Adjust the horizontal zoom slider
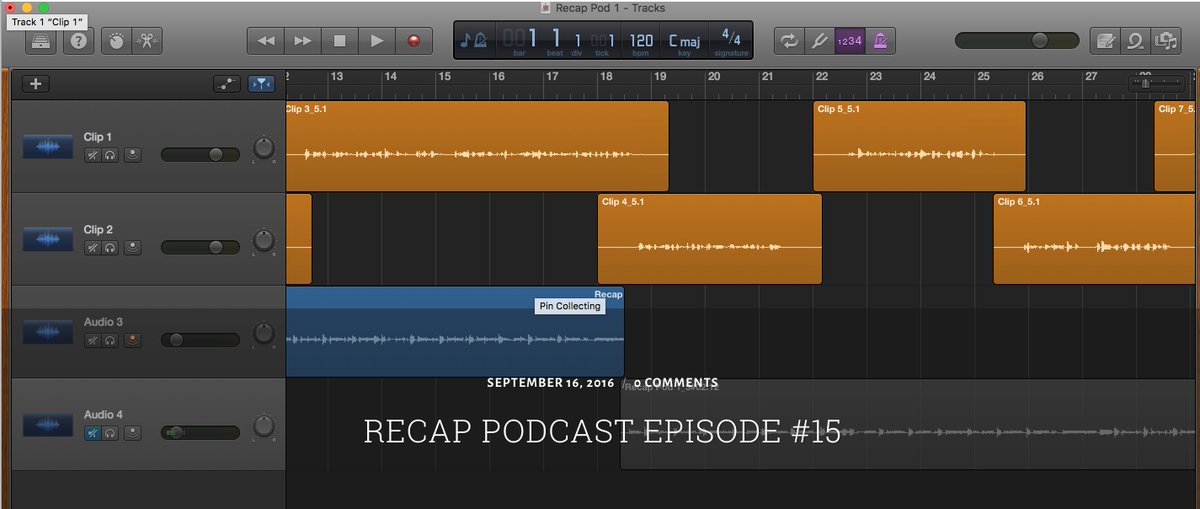The image size is (1200, 509). [x=1154, y=84]
